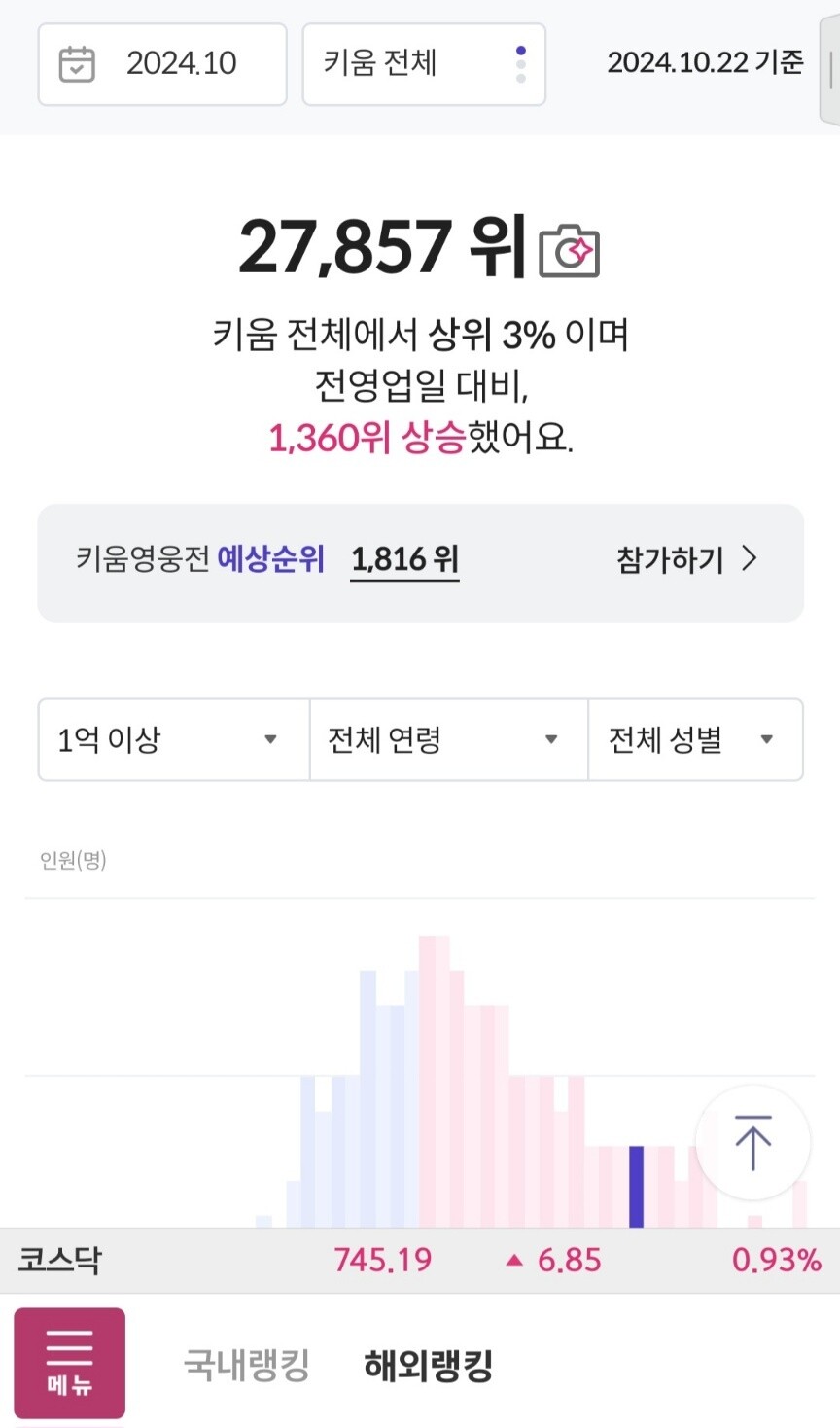Open the 2024.10 month selector

coord(162,64)
